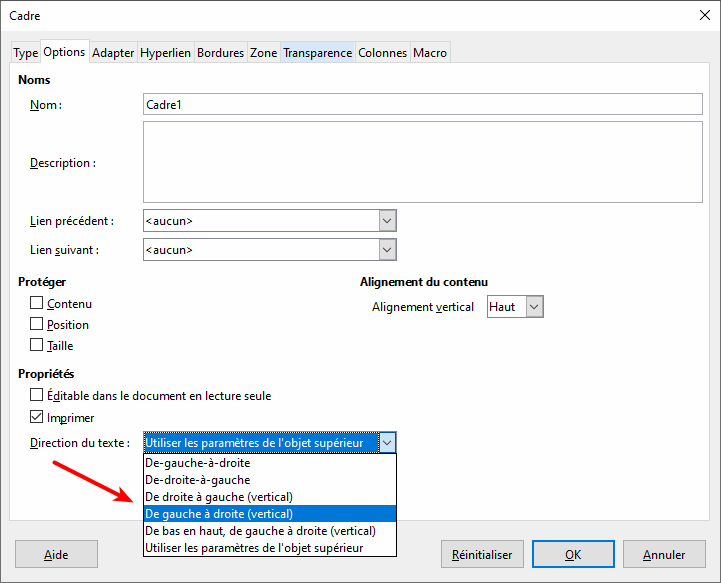
Task: Enable the Contenu protection checkbox
Action: coord(36,303)
